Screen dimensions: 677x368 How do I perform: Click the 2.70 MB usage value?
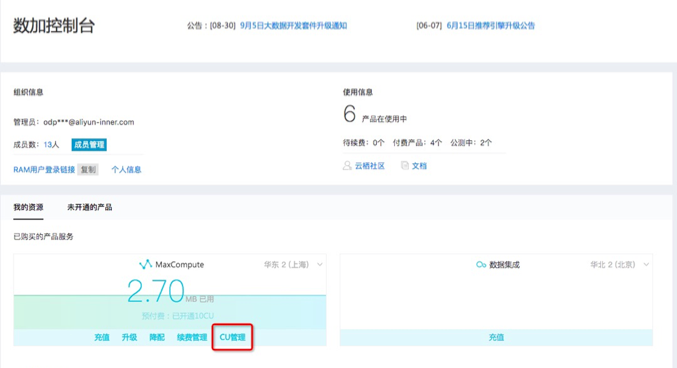tap(156, 291)
